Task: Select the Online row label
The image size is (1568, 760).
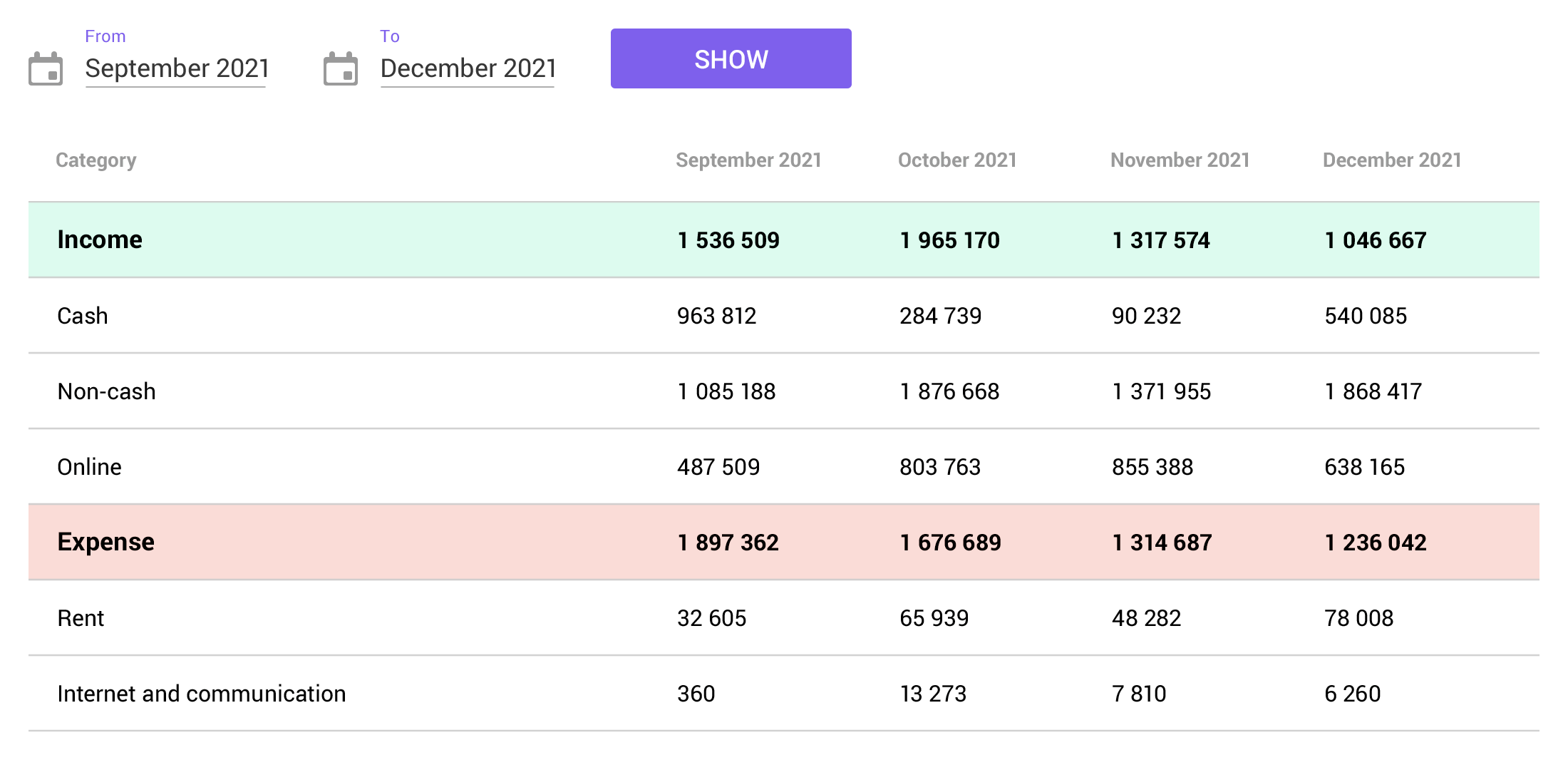Action: tap(89, 467)
